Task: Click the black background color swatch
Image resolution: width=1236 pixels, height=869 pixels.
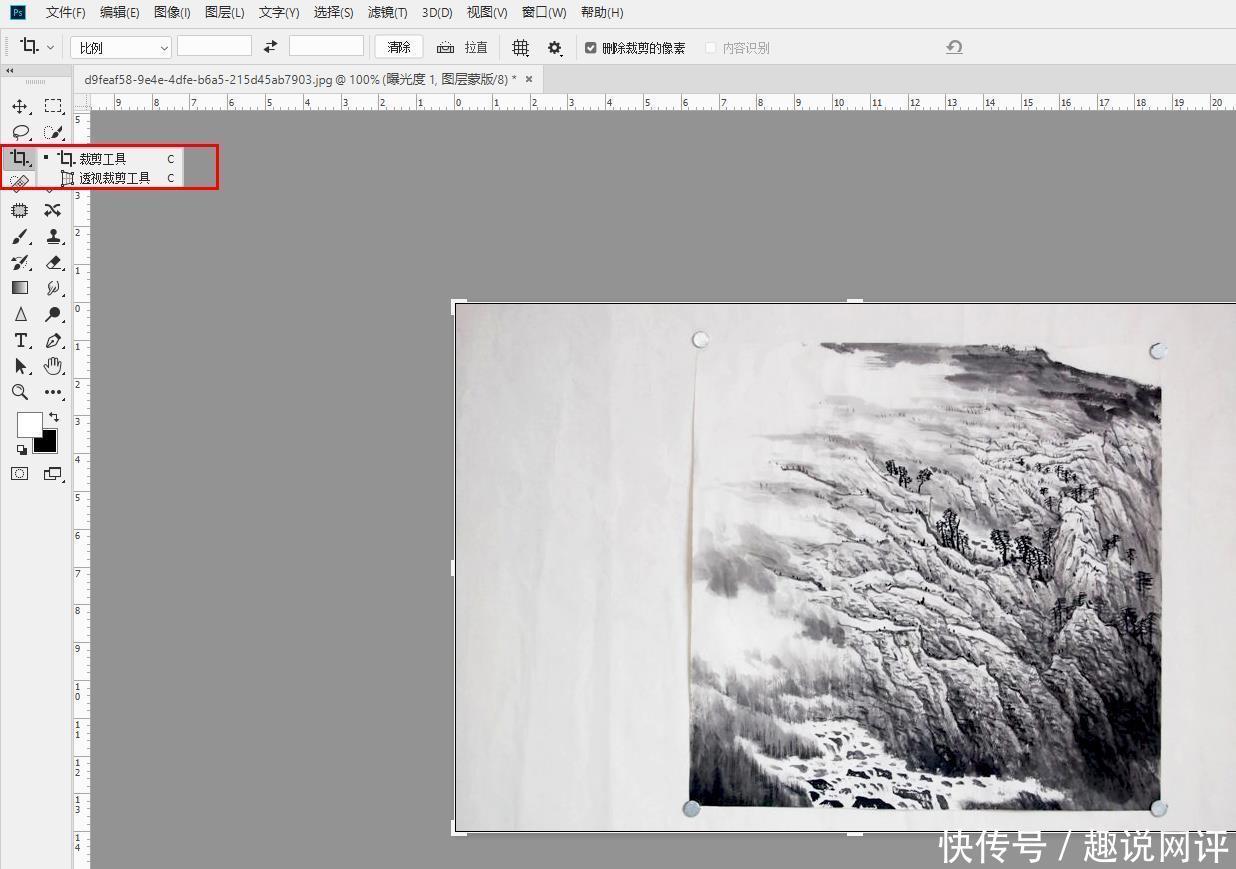Action: 48,443
